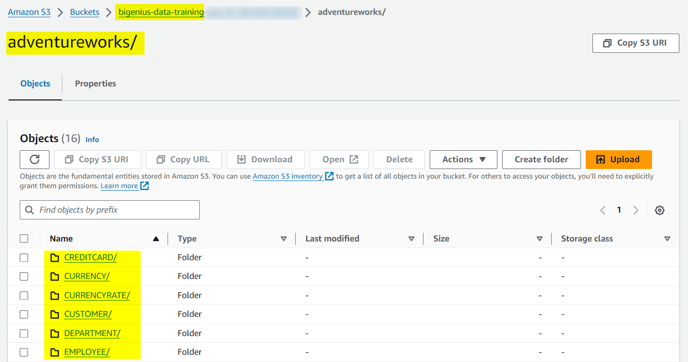The image size is (688, 362).
Task: Open the EMPLOYEE/ folder link
Action: pyautogui.click(x=87, y=352)
